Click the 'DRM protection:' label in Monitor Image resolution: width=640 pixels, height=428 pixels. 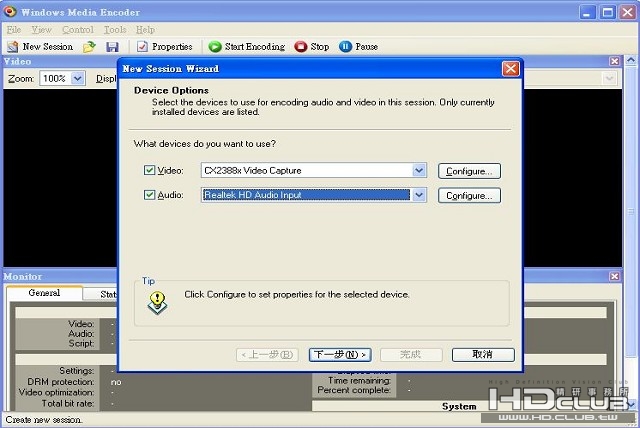point(60,381)
